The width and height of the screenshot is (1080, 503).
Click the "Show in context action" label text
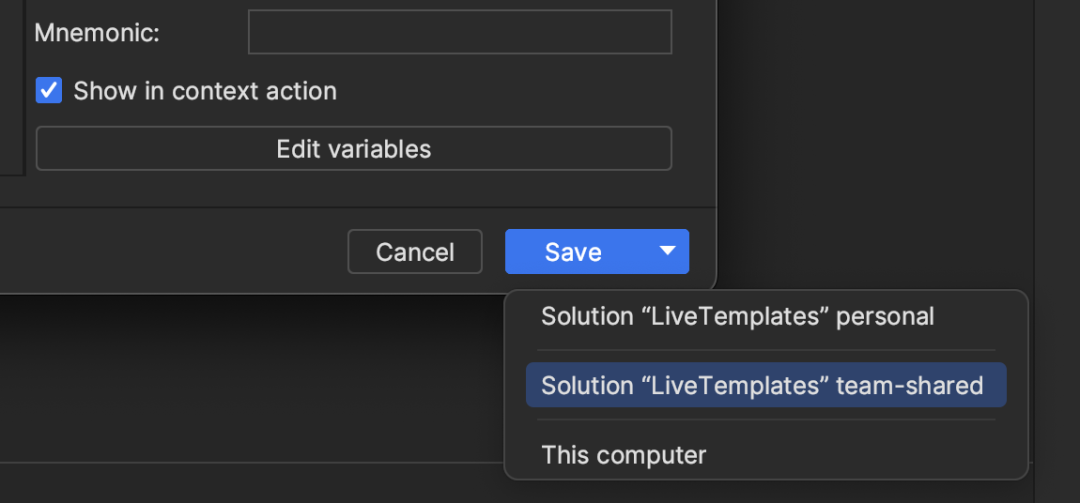205,91
